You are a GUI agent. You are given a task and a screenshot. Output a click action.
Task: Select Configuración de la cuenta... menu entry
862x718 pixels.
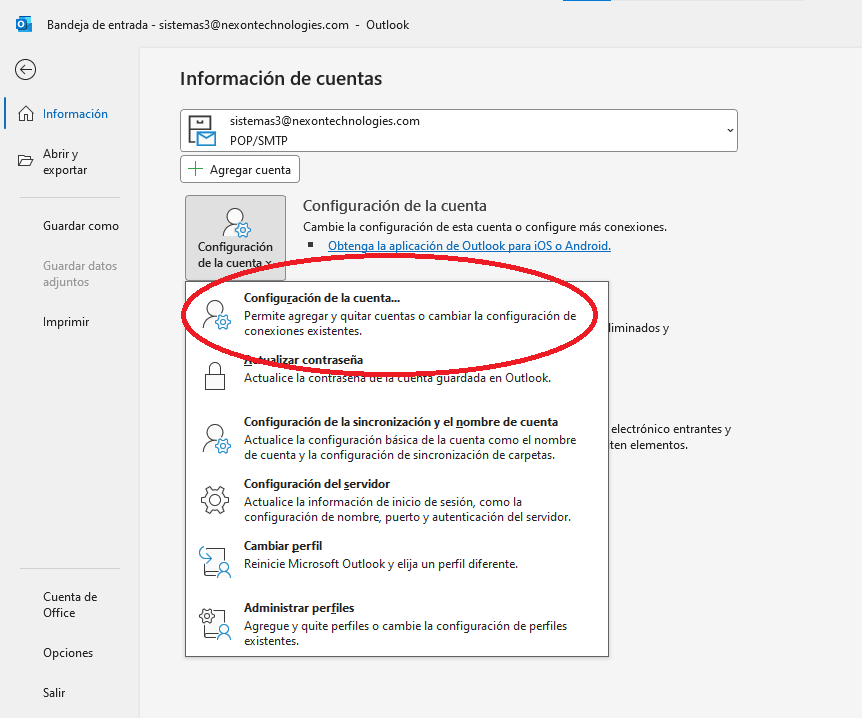click(396, 314)
